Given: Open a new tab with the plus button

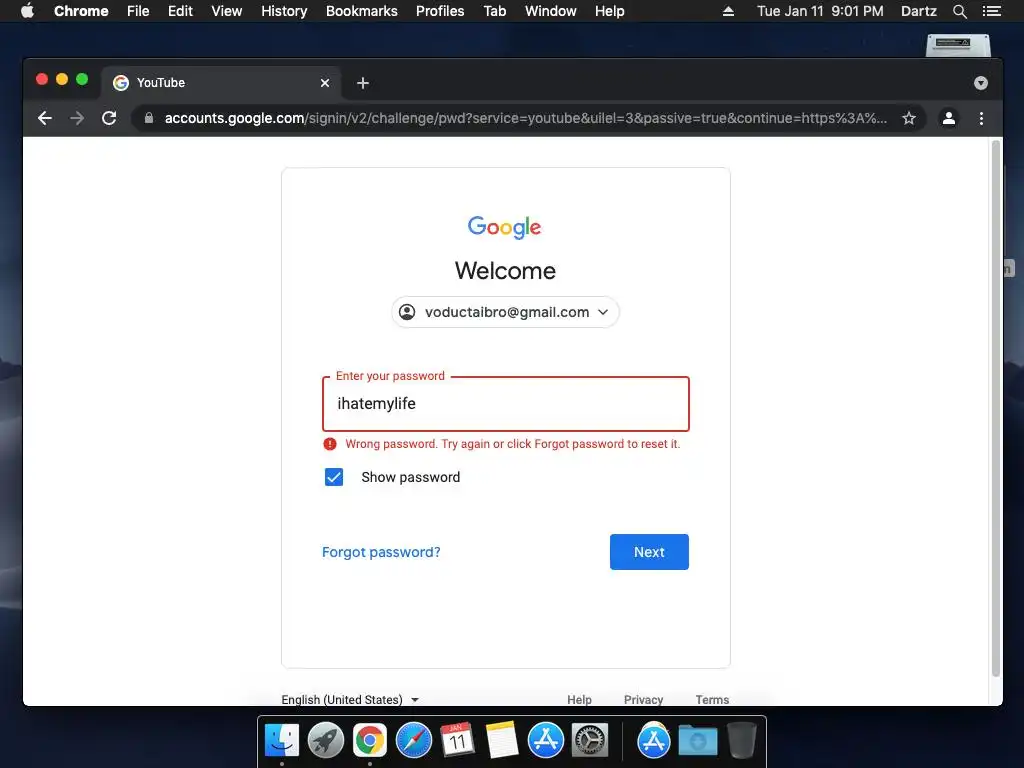Looking at the screenshot, I should tap(363, 83).
